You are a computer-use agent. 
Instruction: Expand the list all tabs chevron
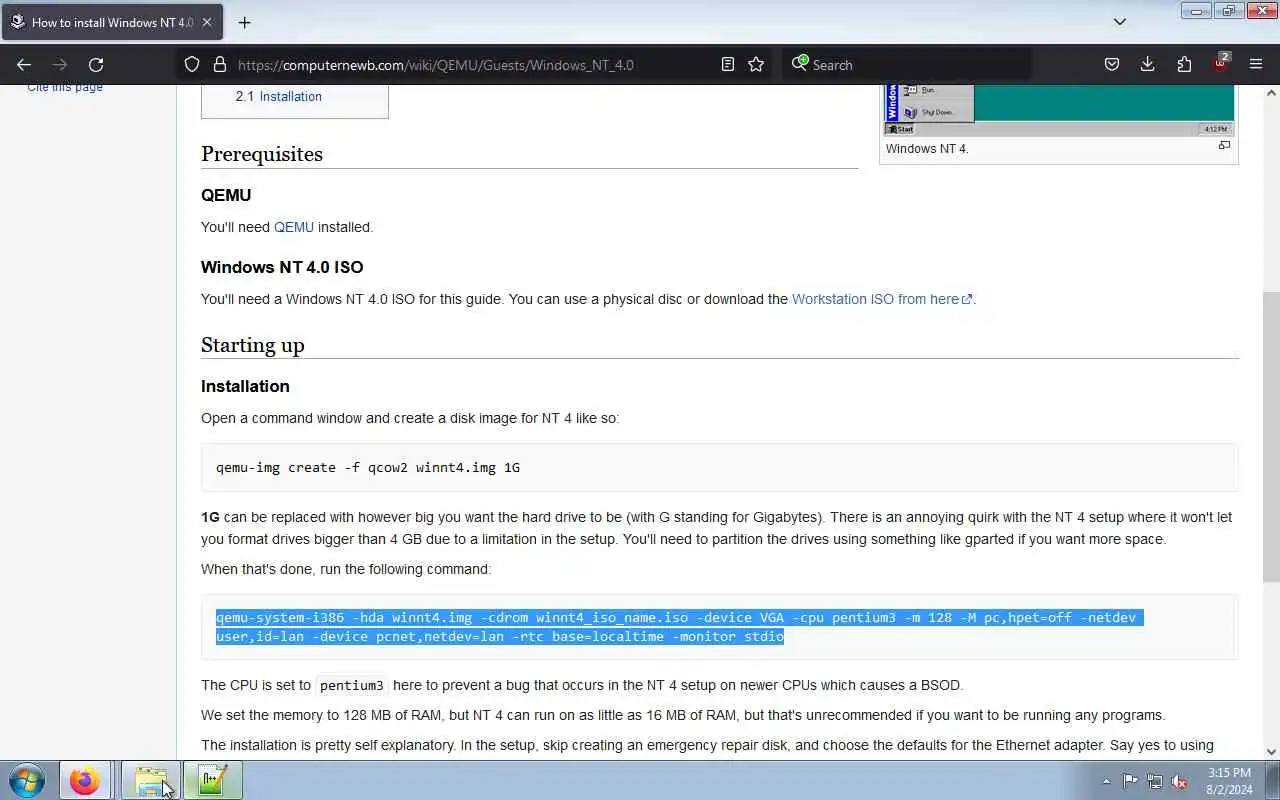pyautogui.click(x=1120, y=21)
